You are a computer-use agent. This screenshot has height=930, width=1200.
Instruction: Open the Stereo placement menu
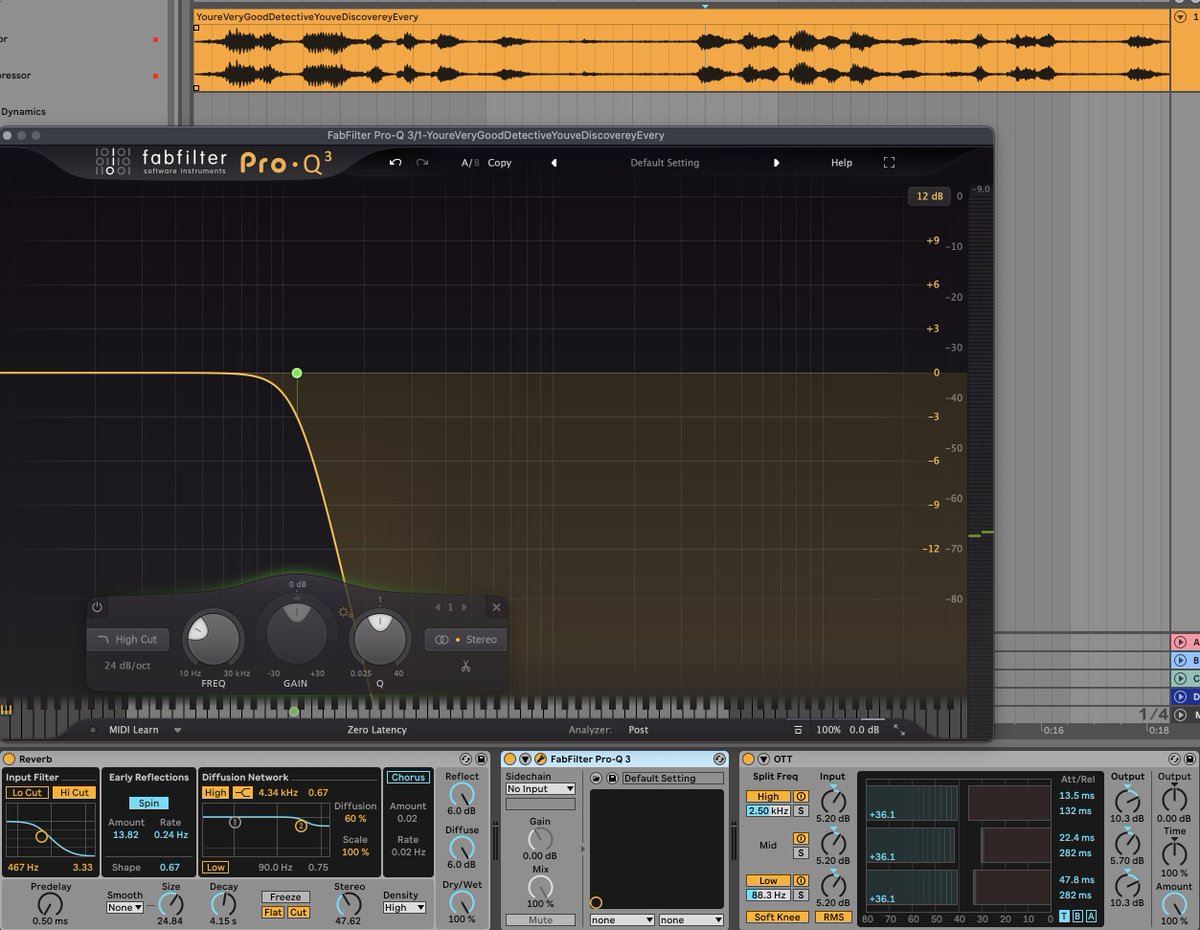[x=466, y=640]
